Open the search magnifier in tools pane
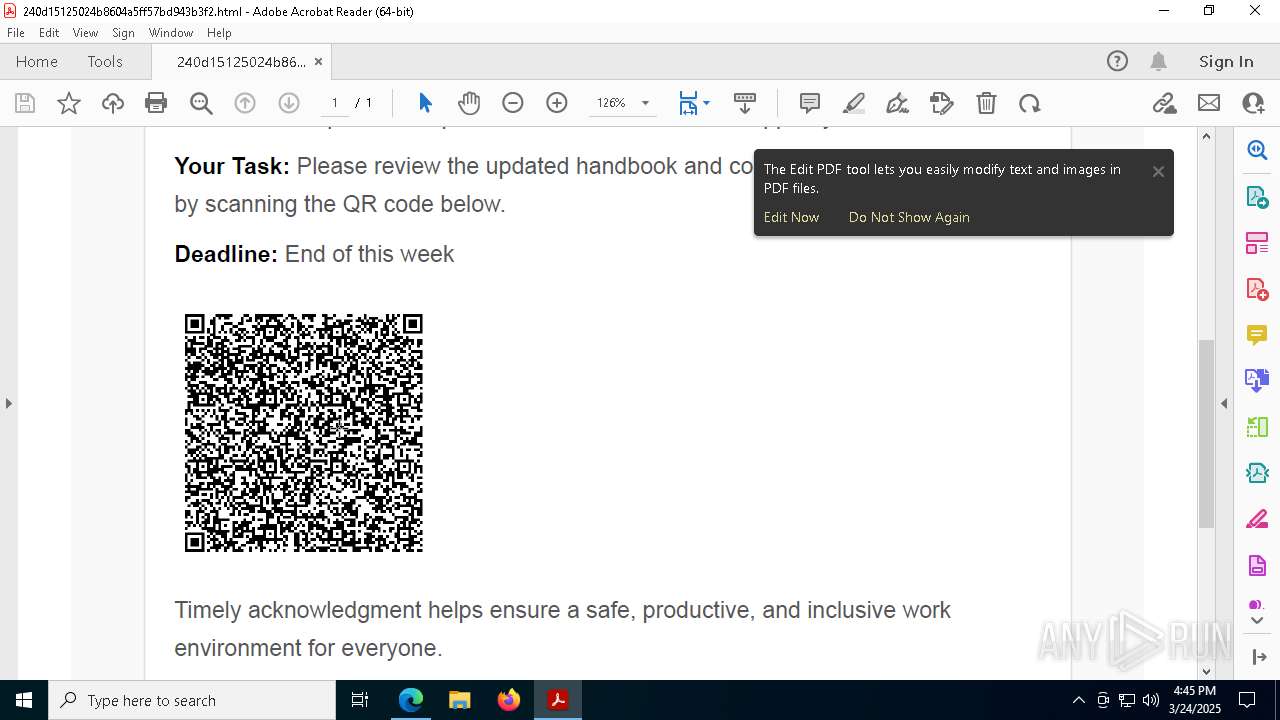This screenshot has height=720, width=1280. click(x=1257, y=150)
